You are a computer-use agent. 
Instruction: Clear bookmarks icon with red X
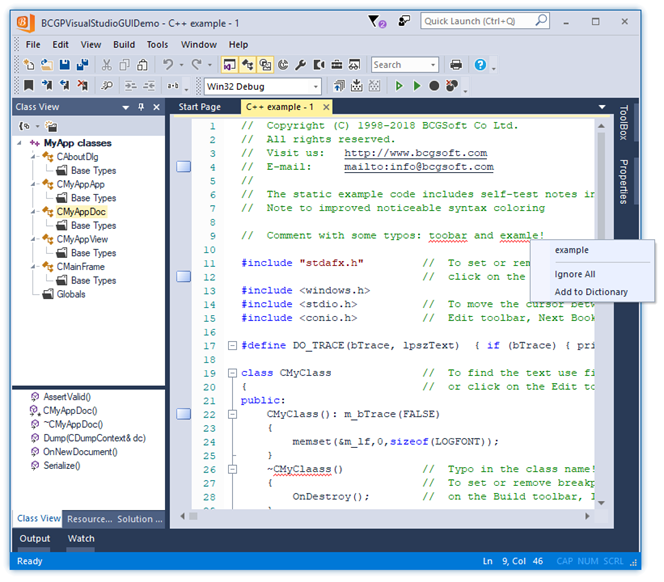(x=82, y=86)
